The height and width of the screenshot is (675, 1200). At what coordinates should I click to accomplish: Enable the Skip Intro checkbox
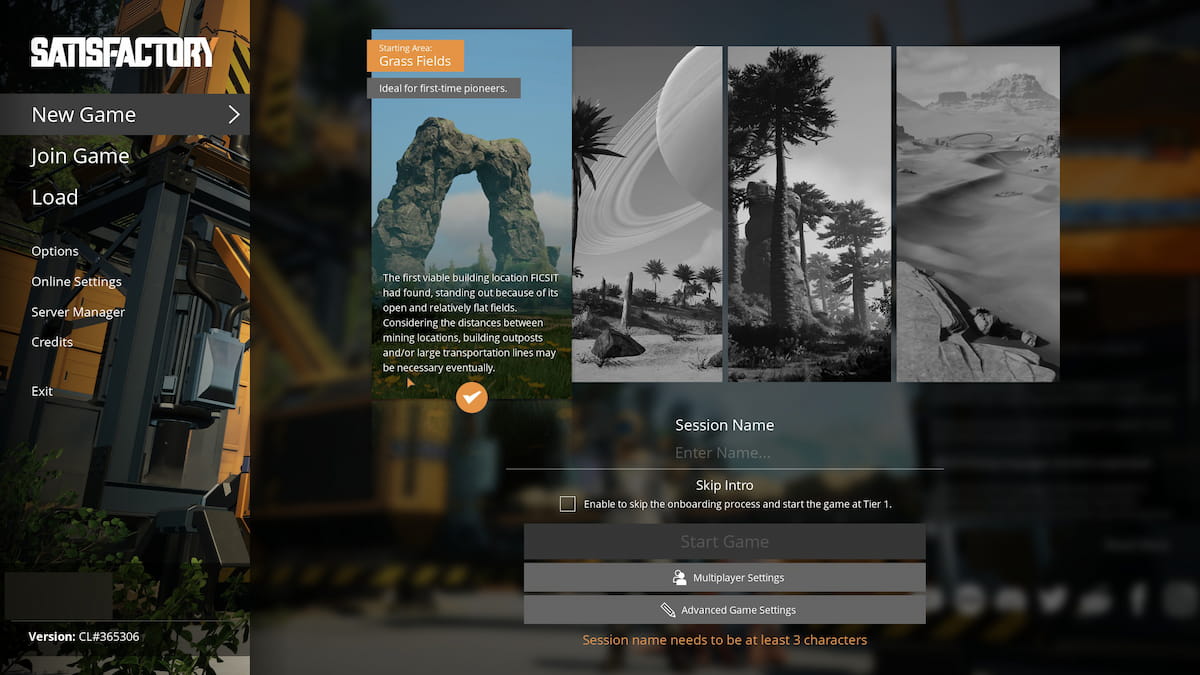(568, 504)
